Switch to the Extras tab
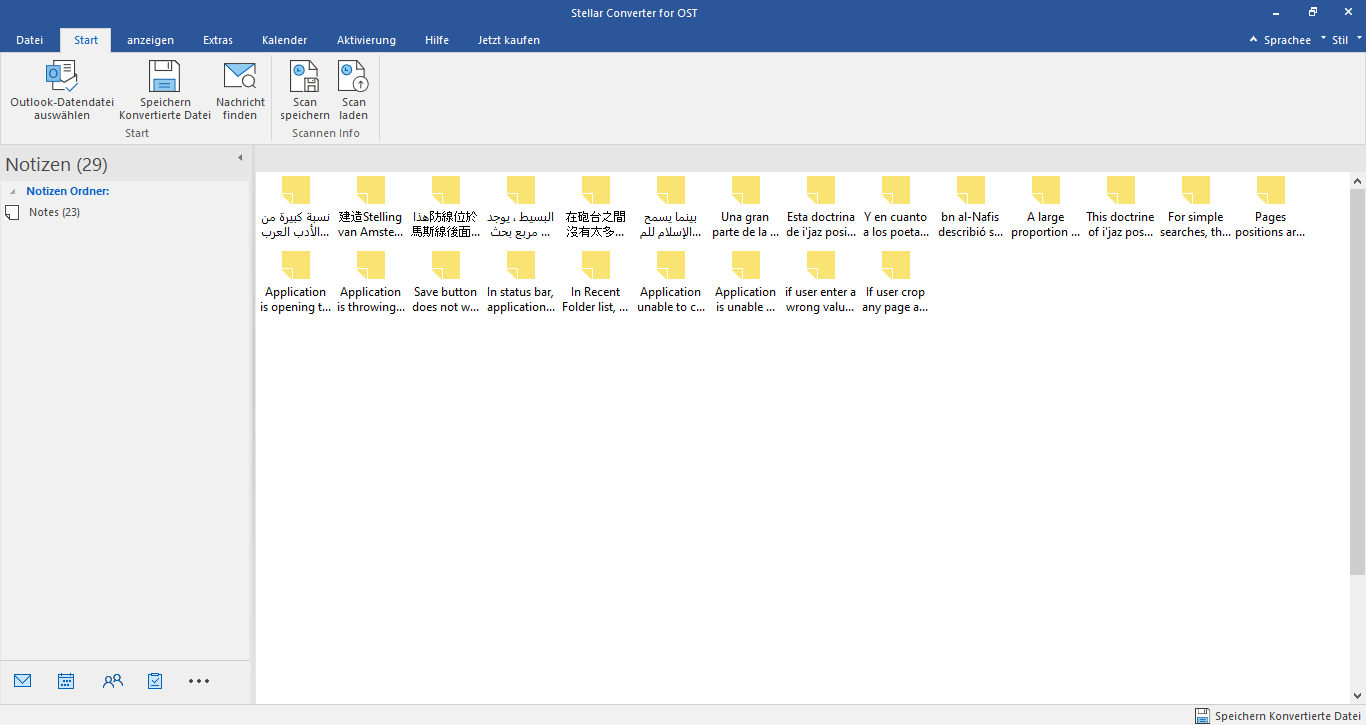1366x725 pixels. (218, 40)
